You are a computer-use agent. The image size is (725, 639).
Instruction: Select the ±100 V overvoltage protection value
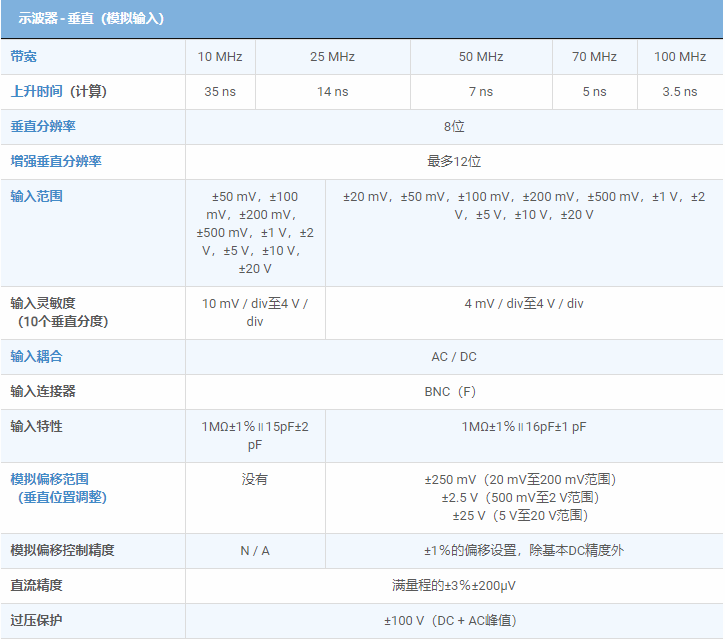tap(454, 621)
